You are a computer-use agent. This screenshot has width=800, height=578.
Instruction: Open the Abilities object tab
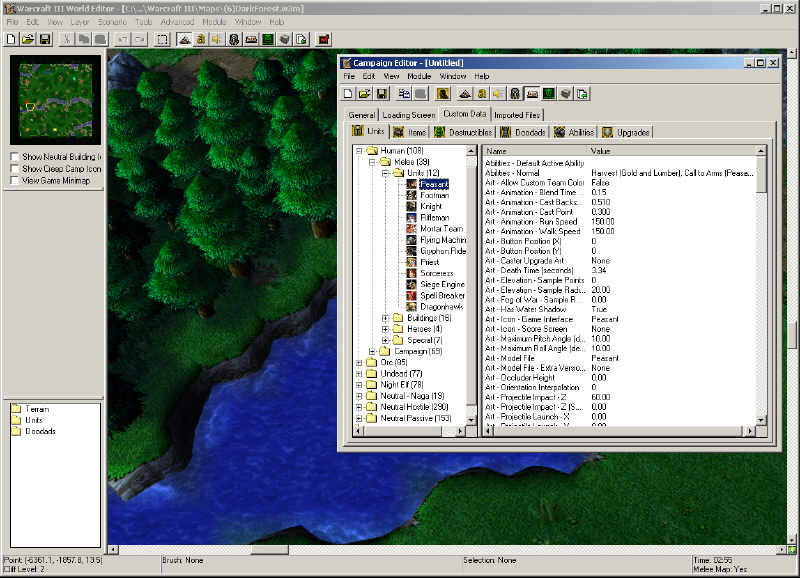[574, 133]
